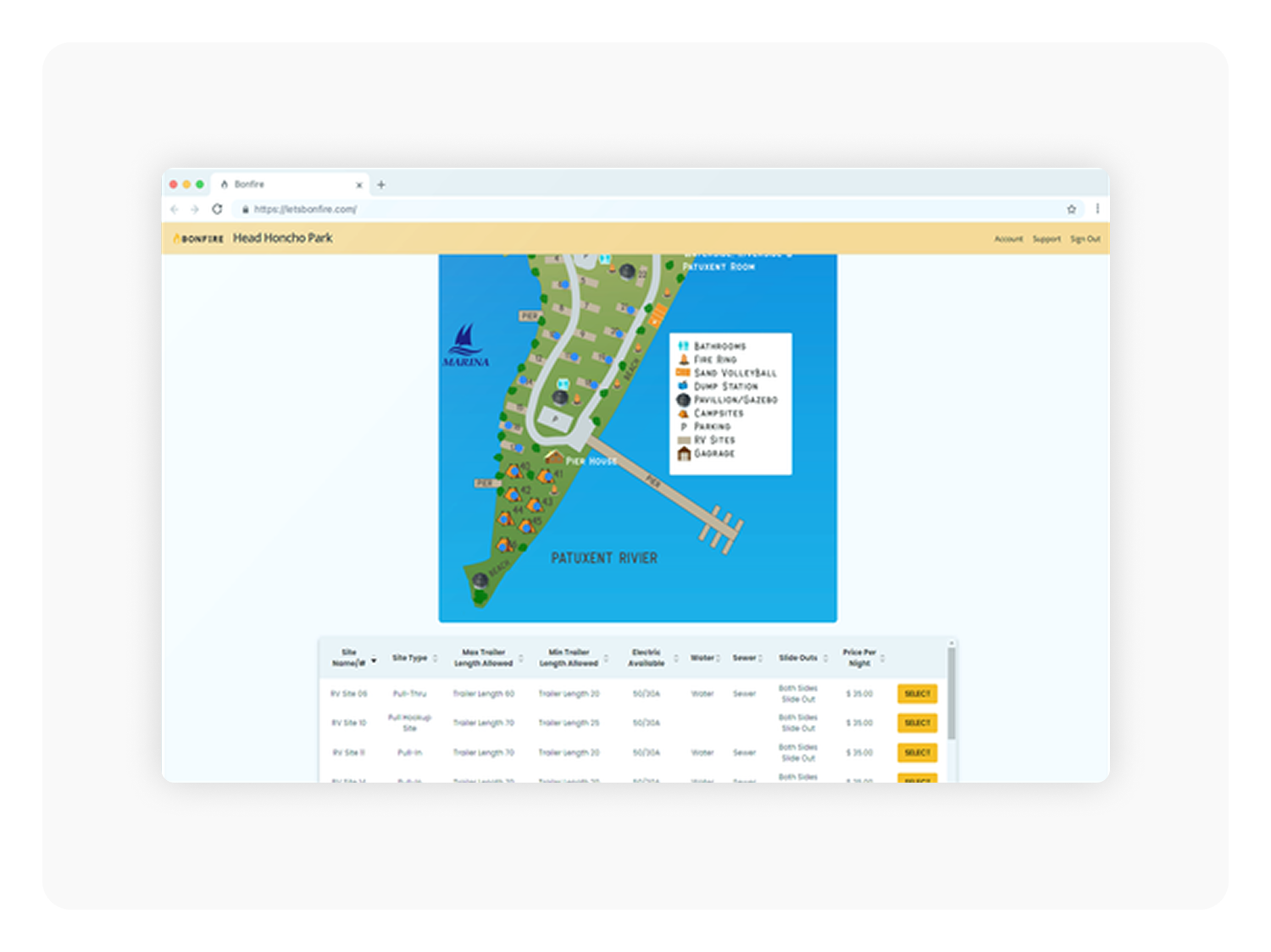Viewport: 1271px width, 952px height.
Task: Click 'Trailer Length 25' in RV Site 10 row
Action: point(569,723)
